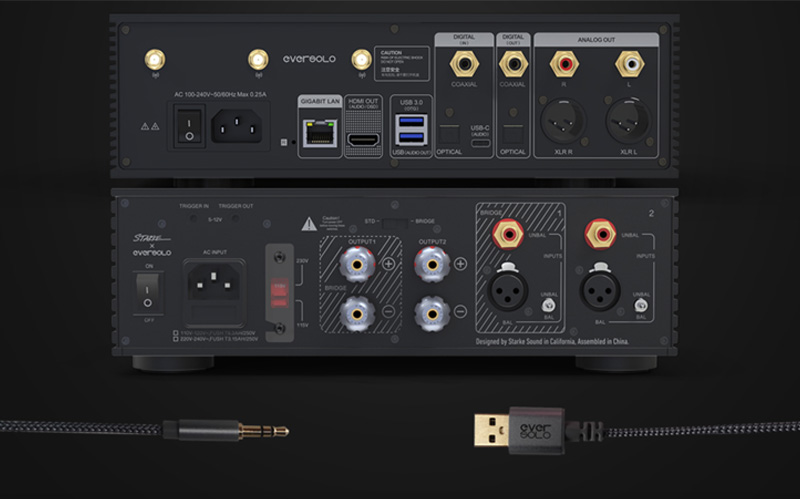Switch the red 115V/230V voltage selector
This screenshot has height=500, width=800.
pyautogui.click(x=280, y=293)
